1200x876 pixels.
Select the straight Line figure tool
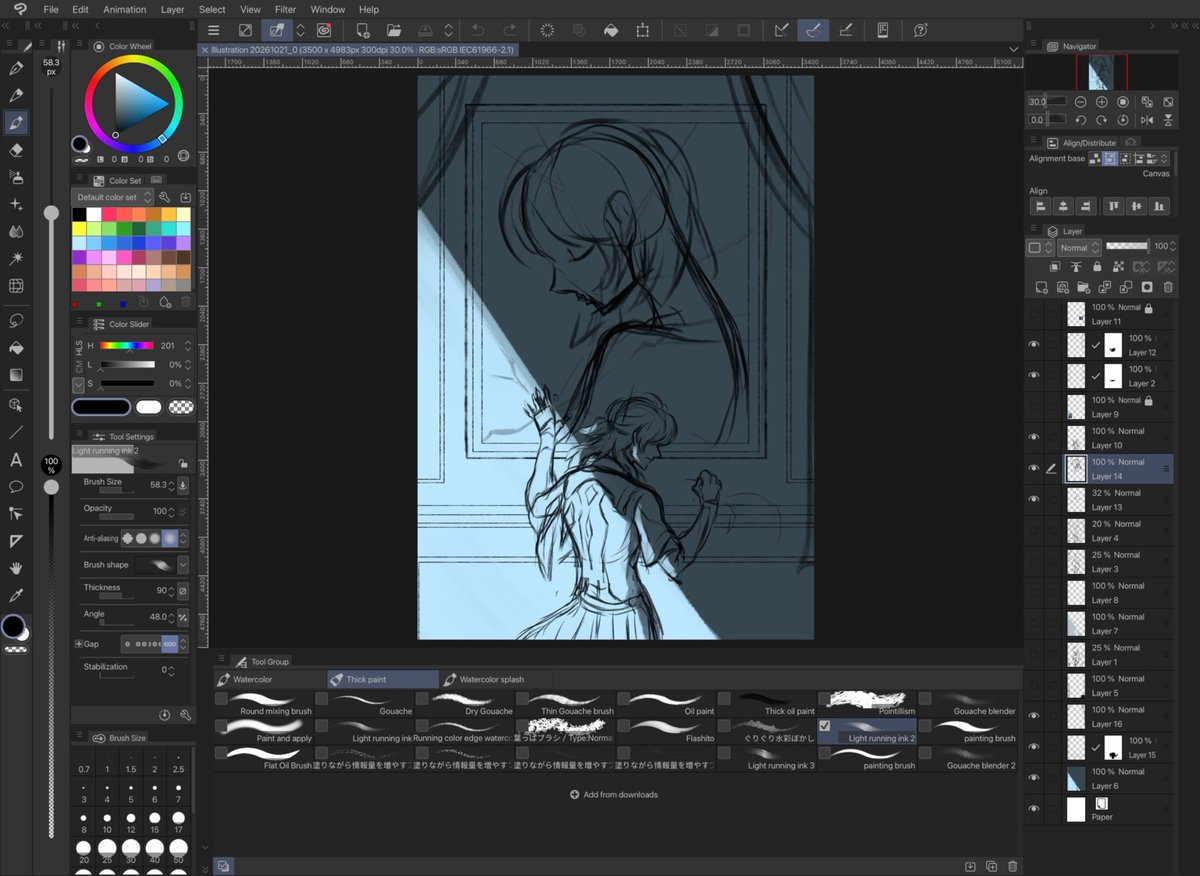[x=16, y=433]
